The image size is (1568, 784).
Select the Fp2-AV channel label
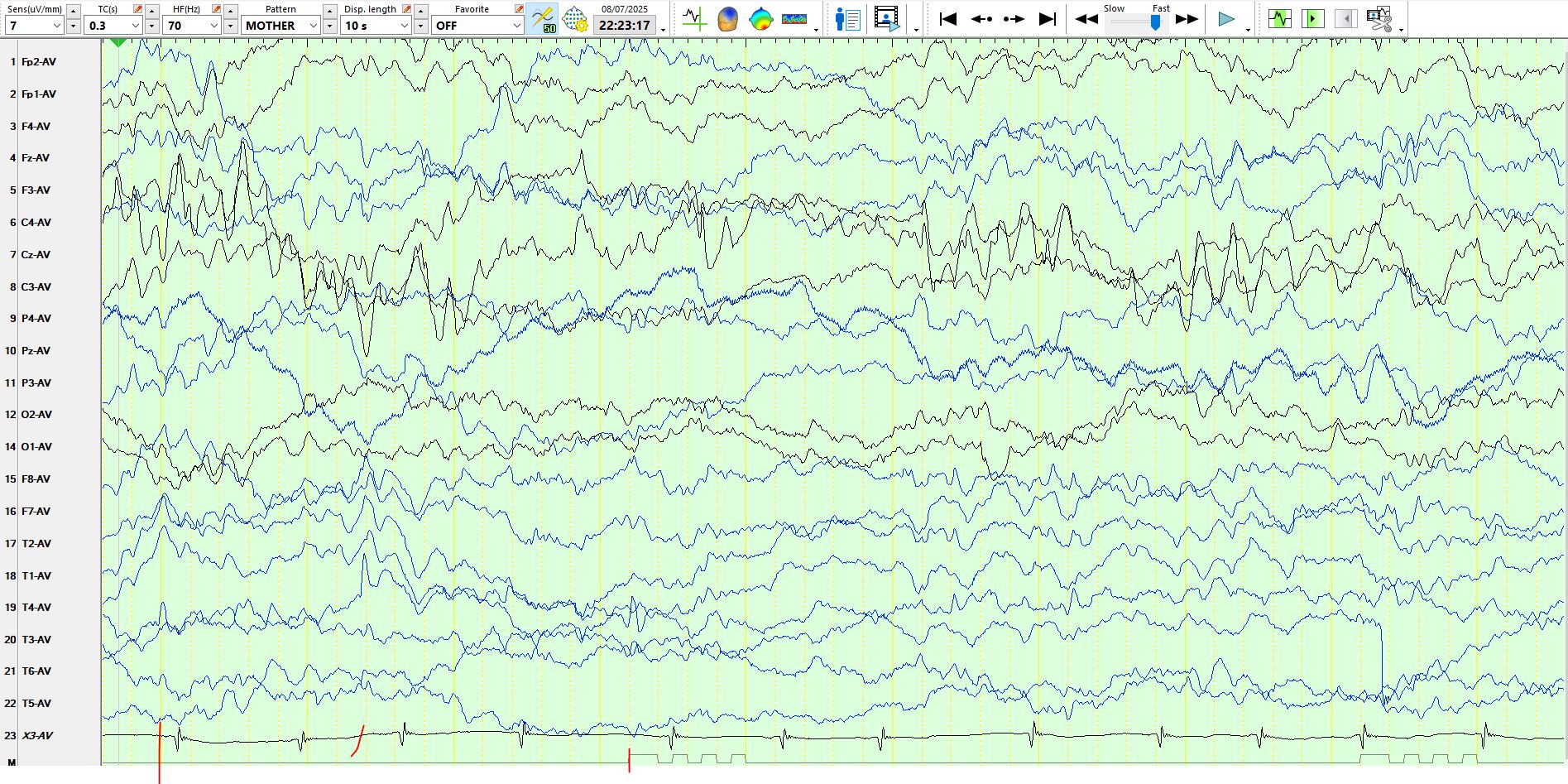pos(39,62)
